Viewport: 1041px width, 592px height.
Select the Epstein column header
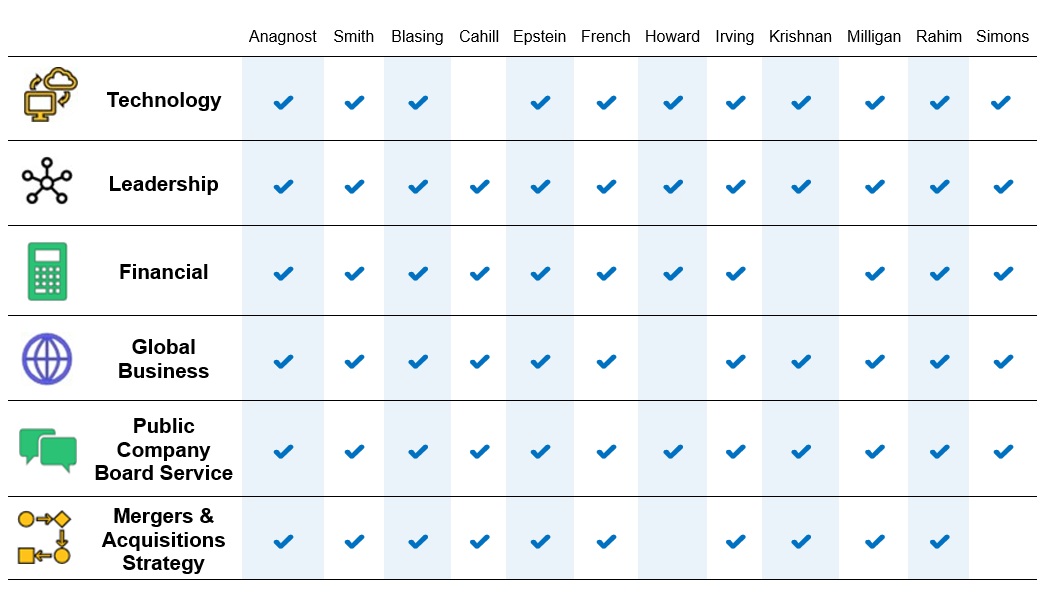pos(539,37)
